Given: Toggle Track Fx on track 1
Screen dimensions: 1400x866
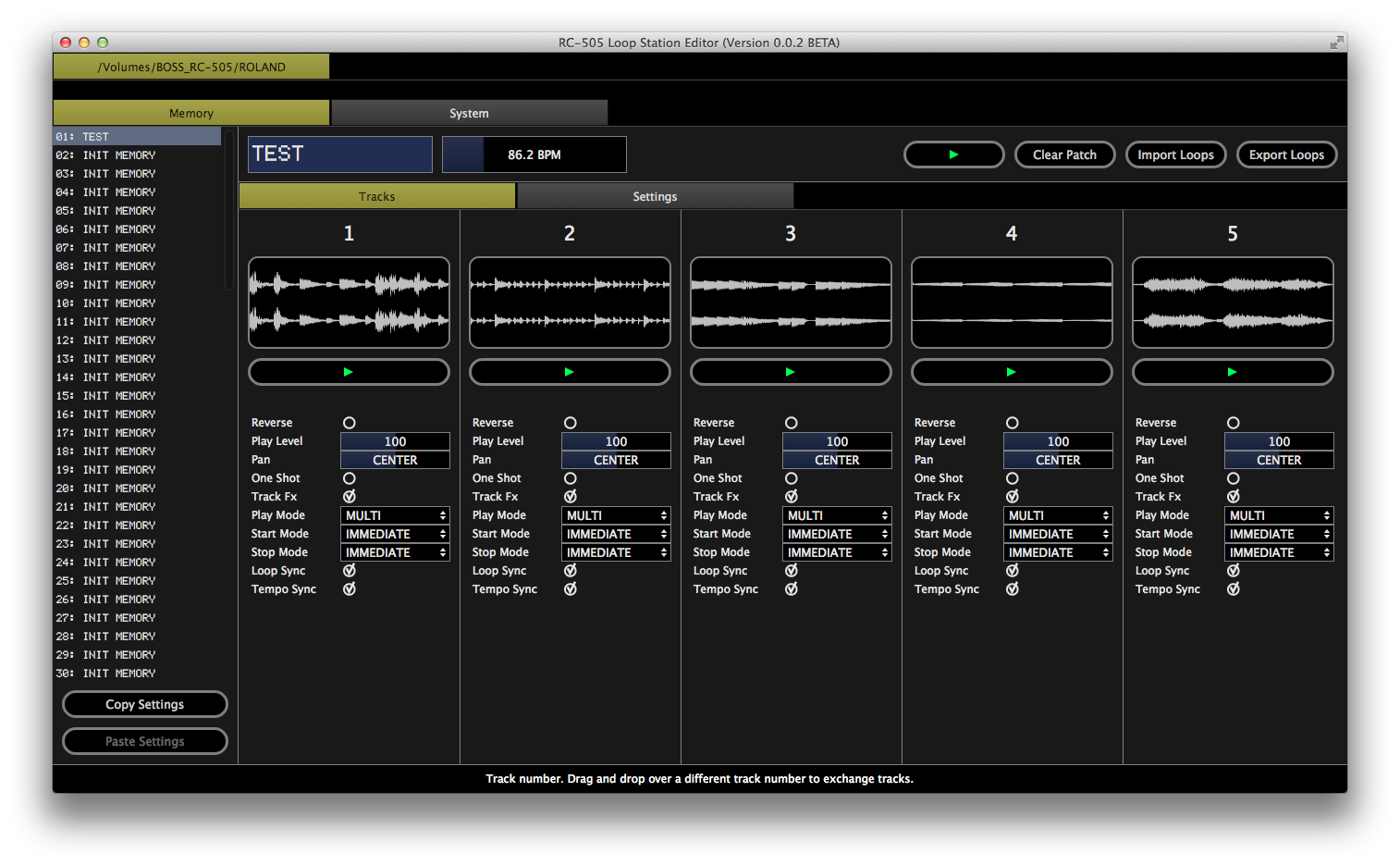Looking at the screenshot, I should point(350,497).
